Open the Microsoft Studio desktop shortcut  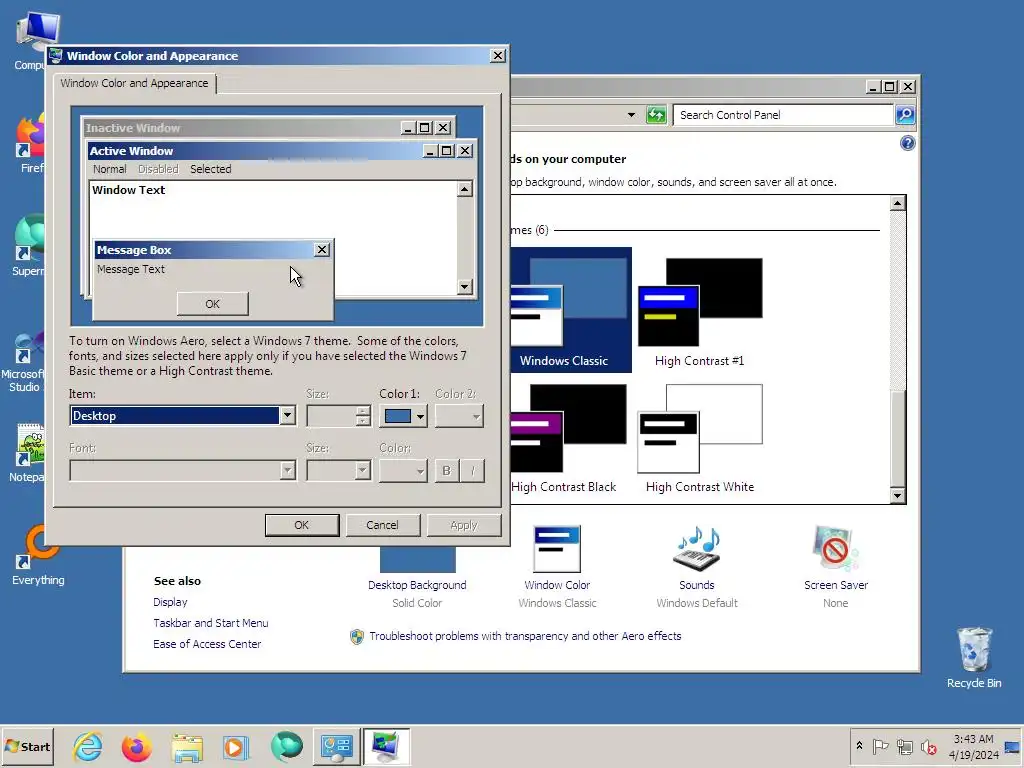click(x=24, y=362)
